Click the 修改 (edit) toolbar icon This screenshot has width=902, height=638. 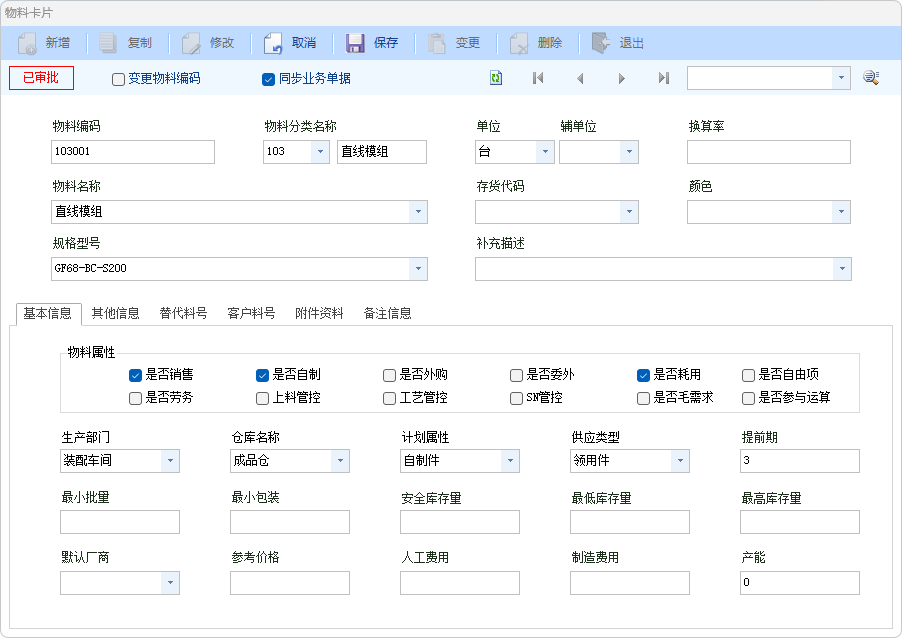coord(191,43)
